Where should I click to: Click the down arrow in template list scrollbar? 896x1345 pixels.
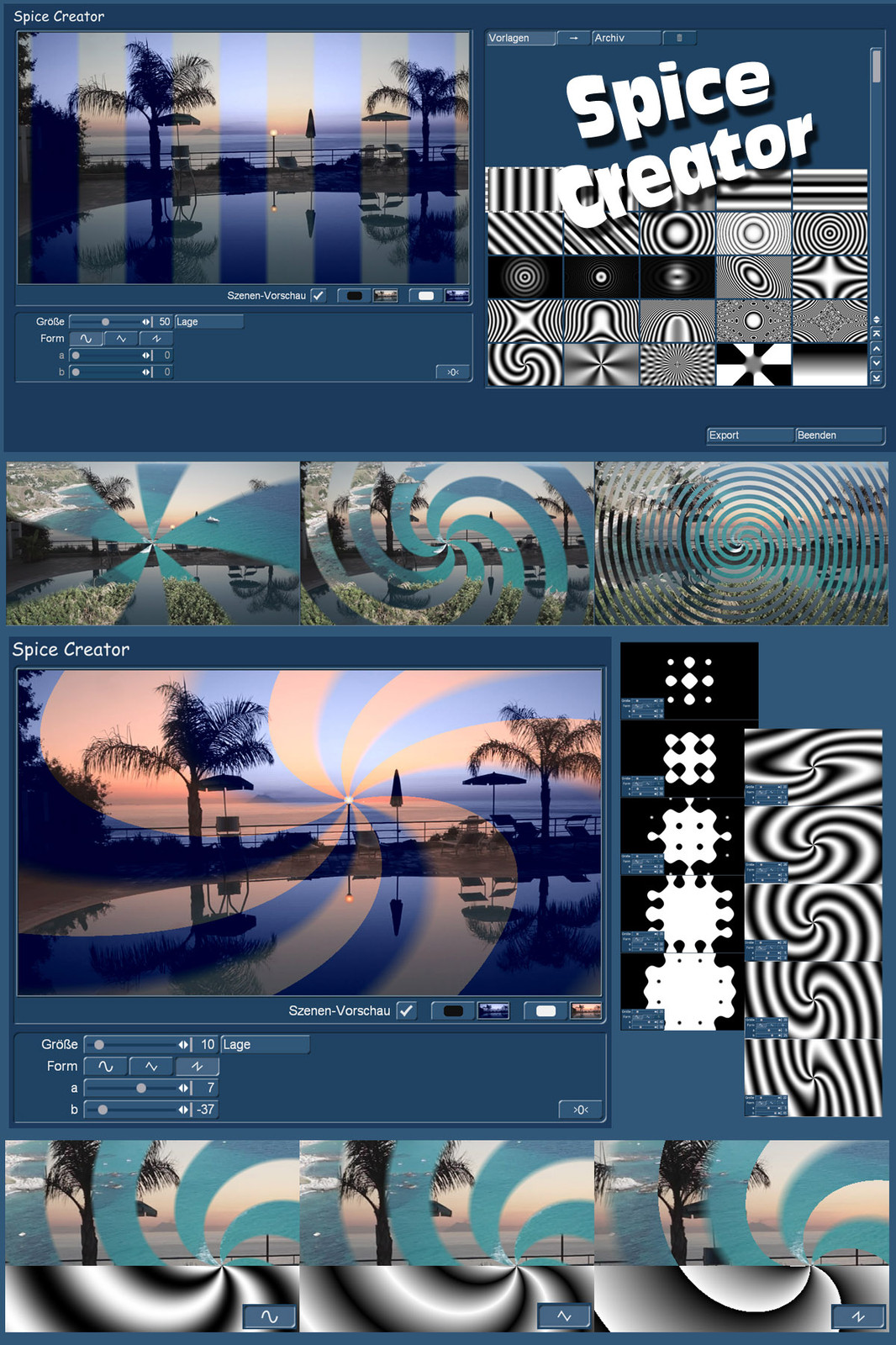[x=877, y=363]
